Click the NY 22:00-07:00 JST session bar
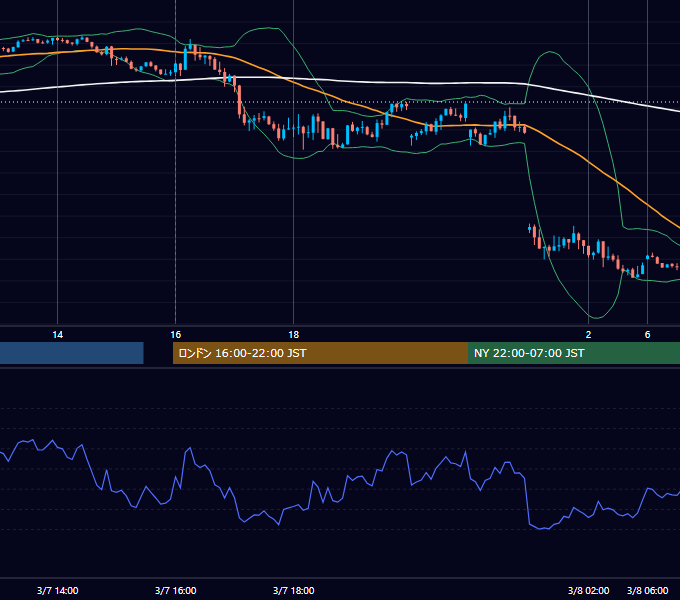The width and height of the screenshot is (680, 600). point(574,353)
